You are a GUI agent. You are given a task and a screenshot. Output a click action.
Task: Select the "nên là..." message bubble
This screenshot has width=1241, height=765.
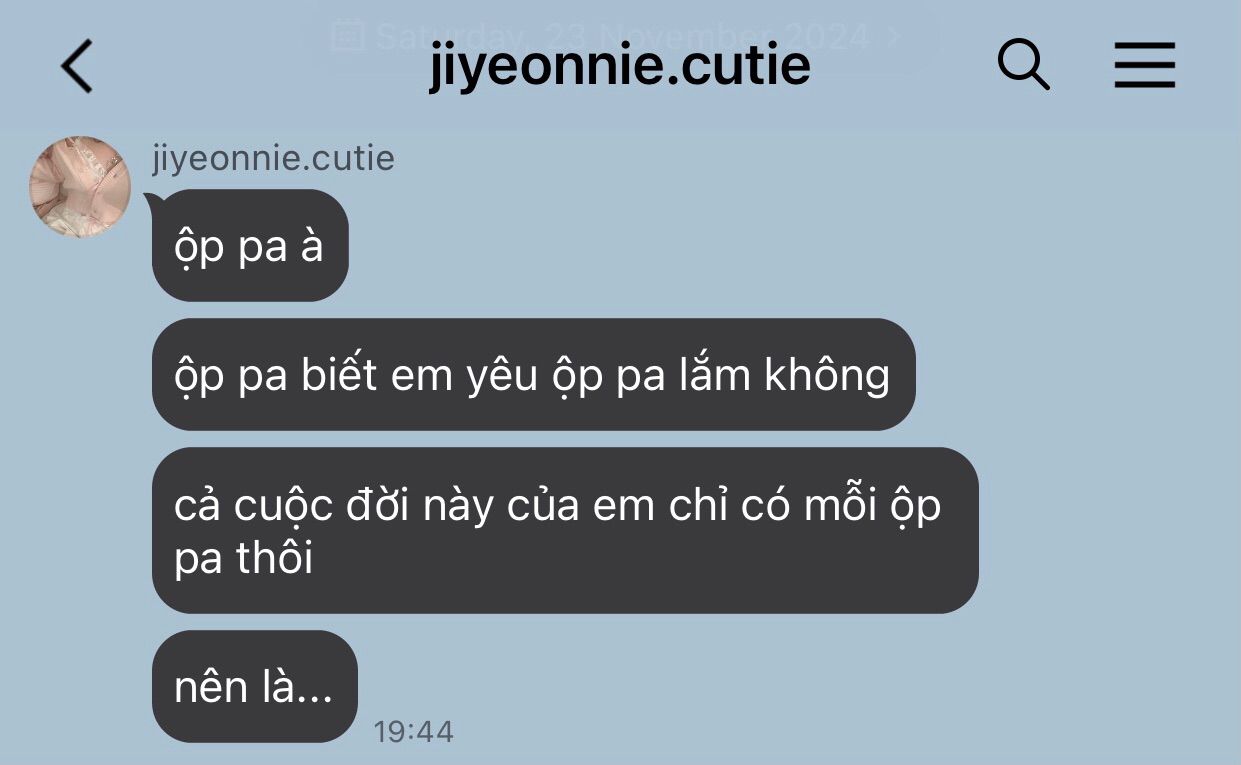coord(254,686)
